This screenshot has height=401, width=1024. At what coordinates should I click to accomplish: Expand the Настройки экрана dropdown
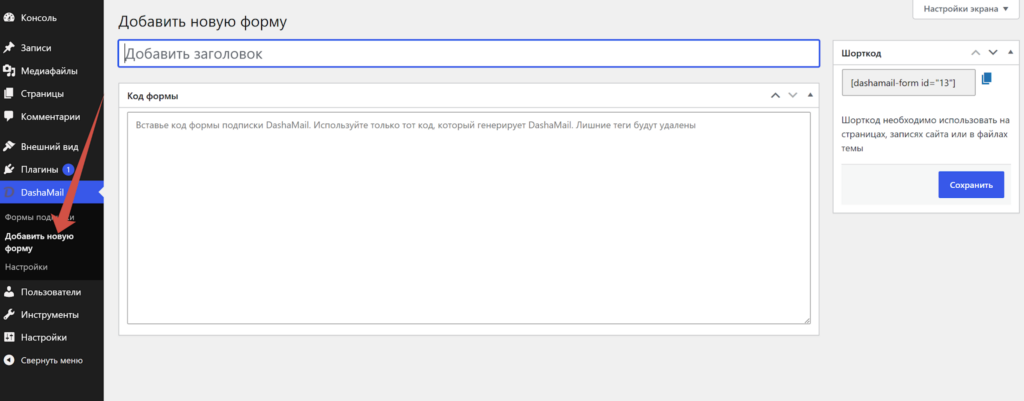pos(965,9)
